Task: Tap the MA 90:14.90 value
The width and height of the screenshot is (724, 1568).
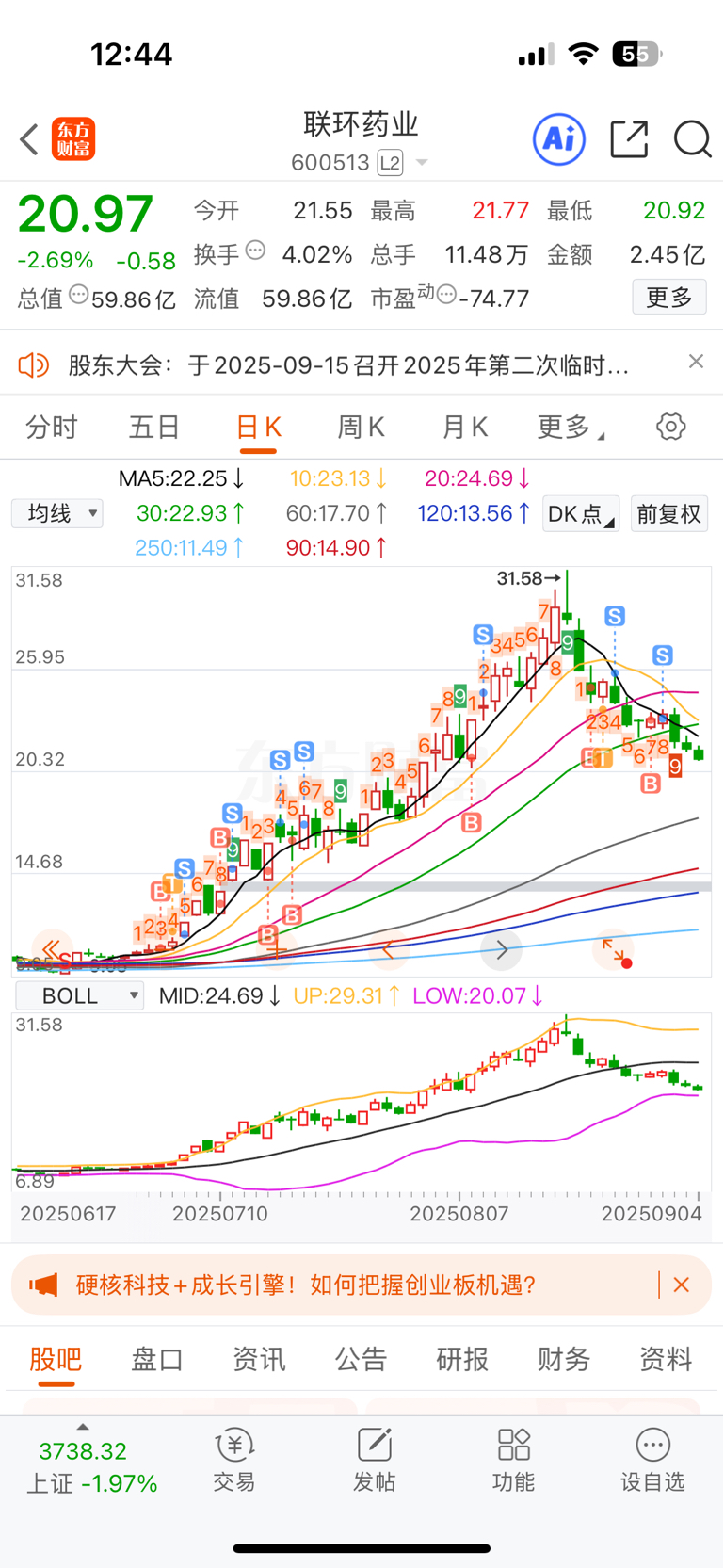Action: point(337,547)
